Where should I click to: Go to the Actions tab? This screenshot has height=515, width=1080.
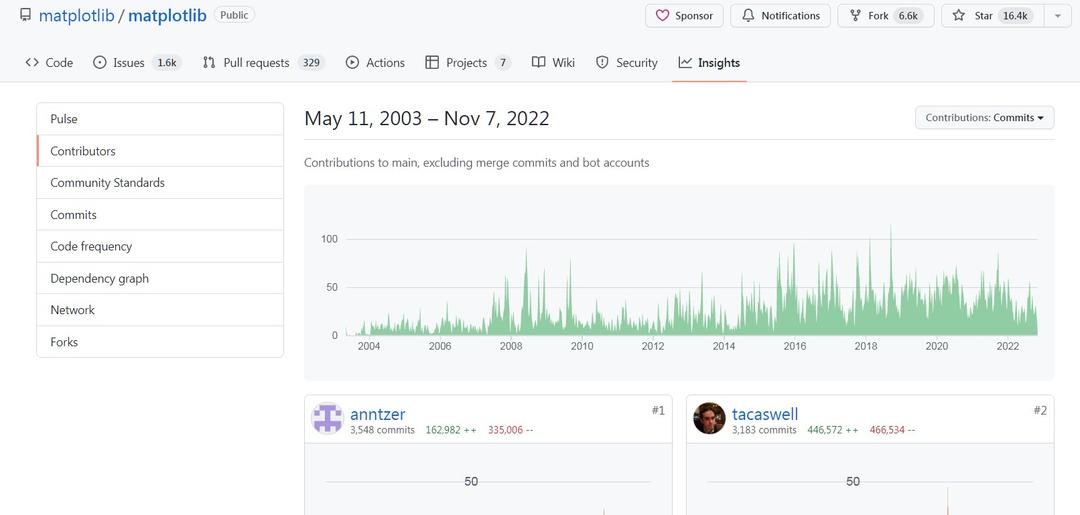pyautogui.click(x=375, y=63)
